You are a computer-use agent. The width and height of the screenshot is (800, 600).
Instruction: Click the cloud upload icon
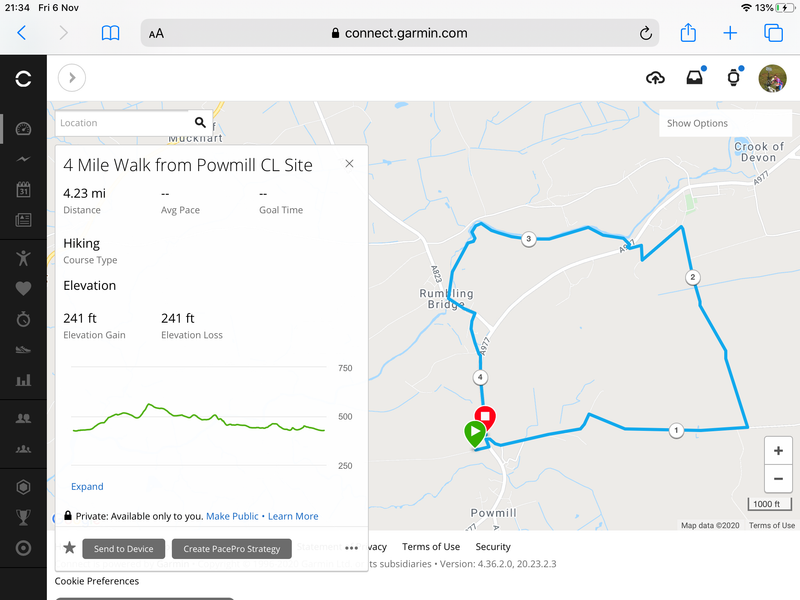tap(656, 78)
